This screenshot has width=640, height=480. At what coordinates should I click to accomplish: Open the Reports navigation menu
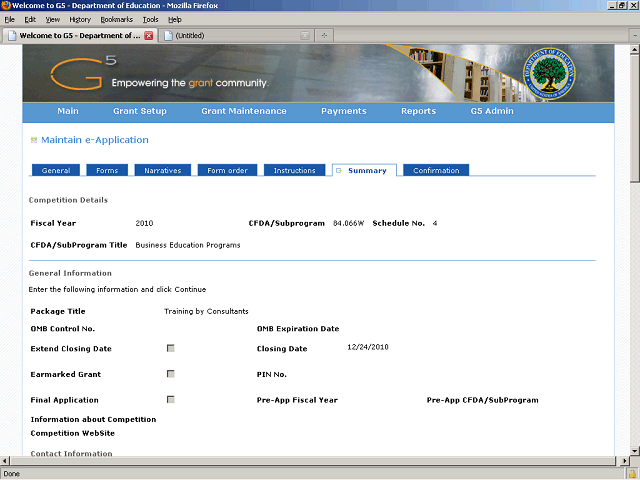tap(418, 111)
